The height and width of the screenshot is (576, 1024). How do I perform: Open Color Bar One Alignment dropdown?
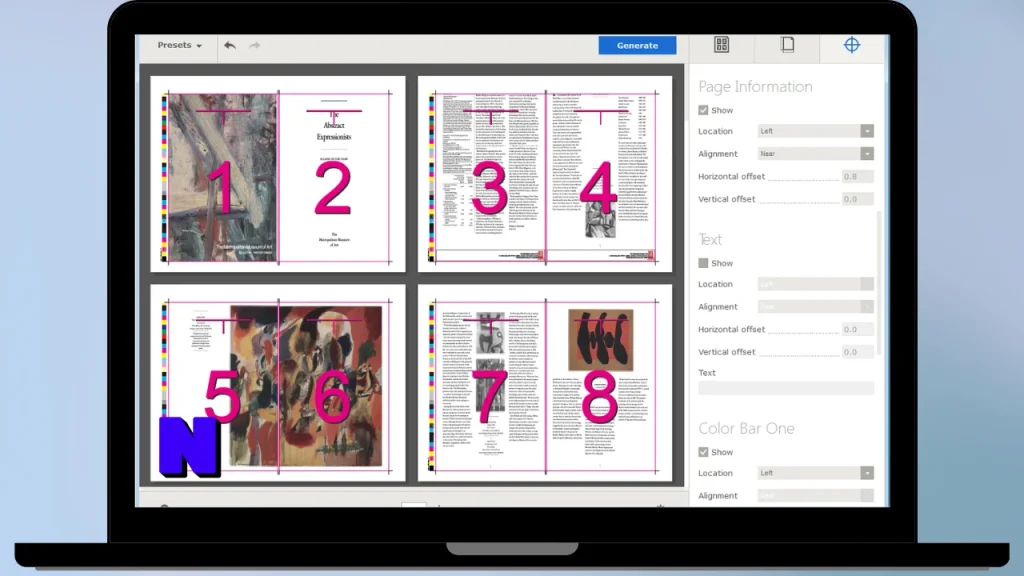pos(815,496)
